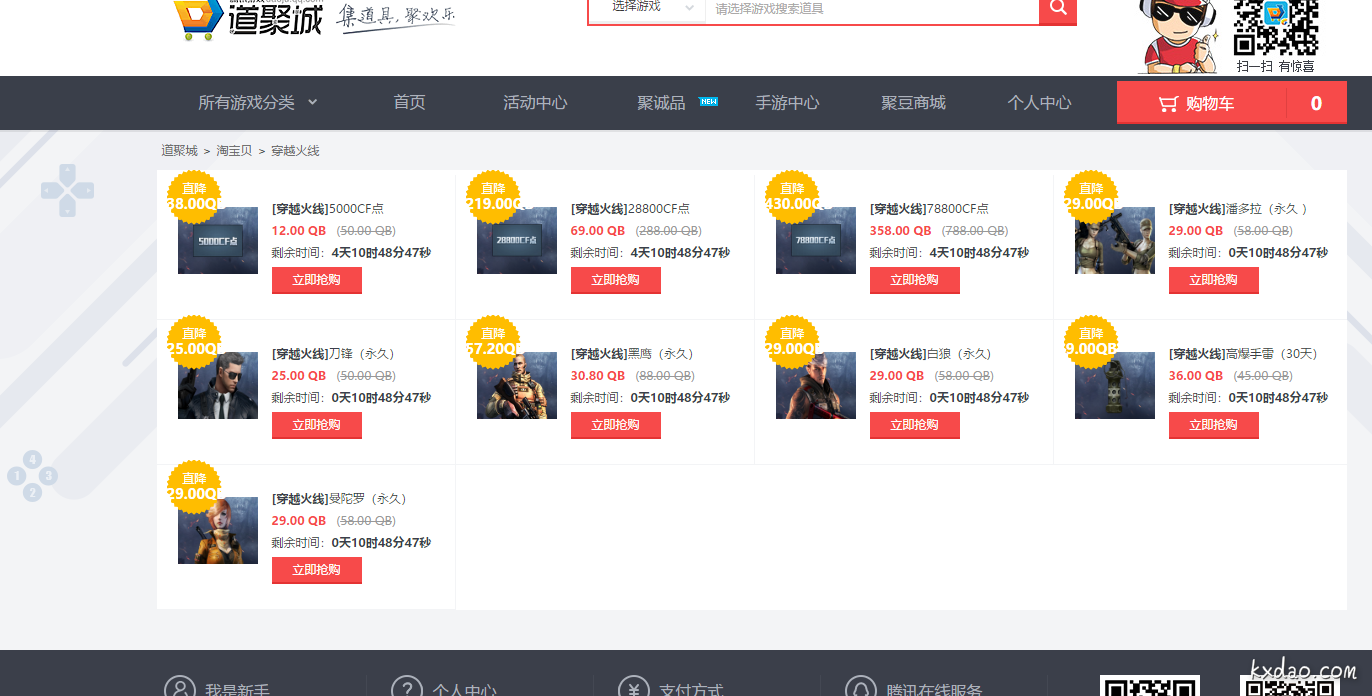
Task: Click the 淘宝贝 breadcrumb link
Action: pyautogui.click(x=234, y=151)
